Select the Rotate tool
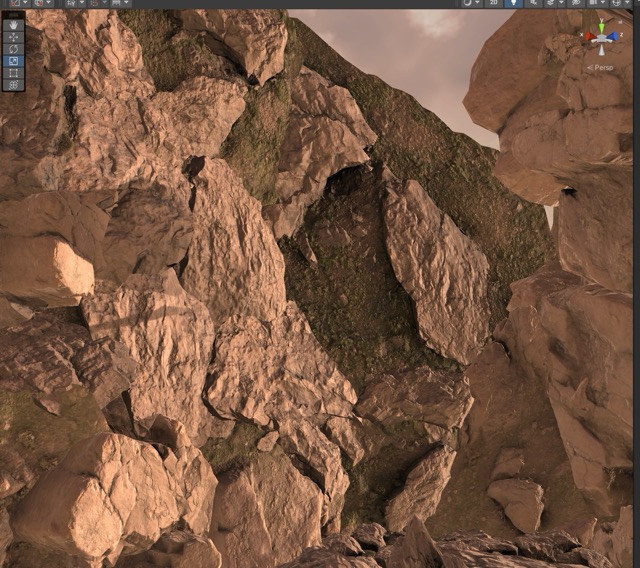The image size is (640, 568). (13, 49)
